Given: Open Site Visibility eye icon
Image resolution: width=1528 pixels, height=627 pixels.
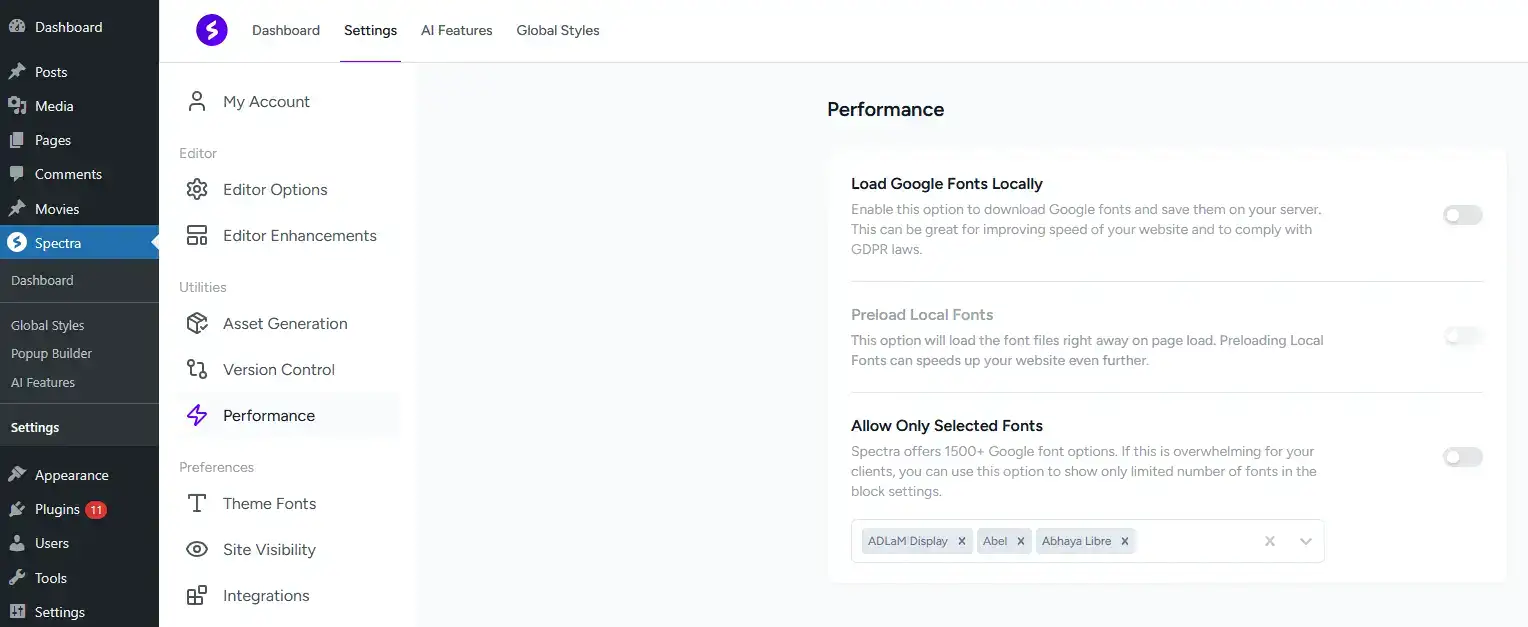Looking at the screenshot, I should (197, 549).
